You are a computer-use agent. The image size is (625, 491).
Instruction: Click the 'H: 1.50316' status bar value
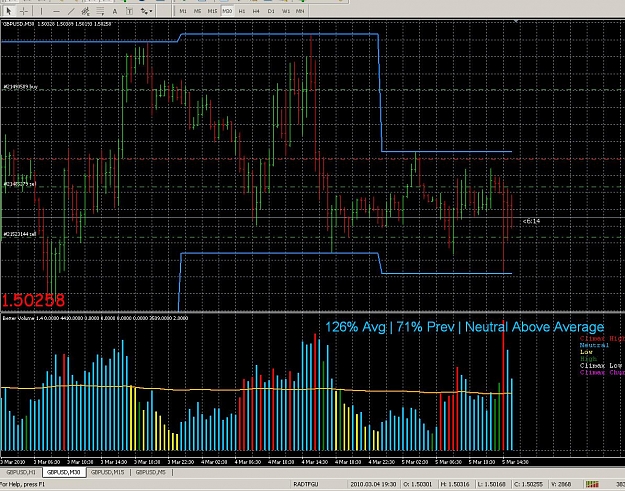pos(455,484)
